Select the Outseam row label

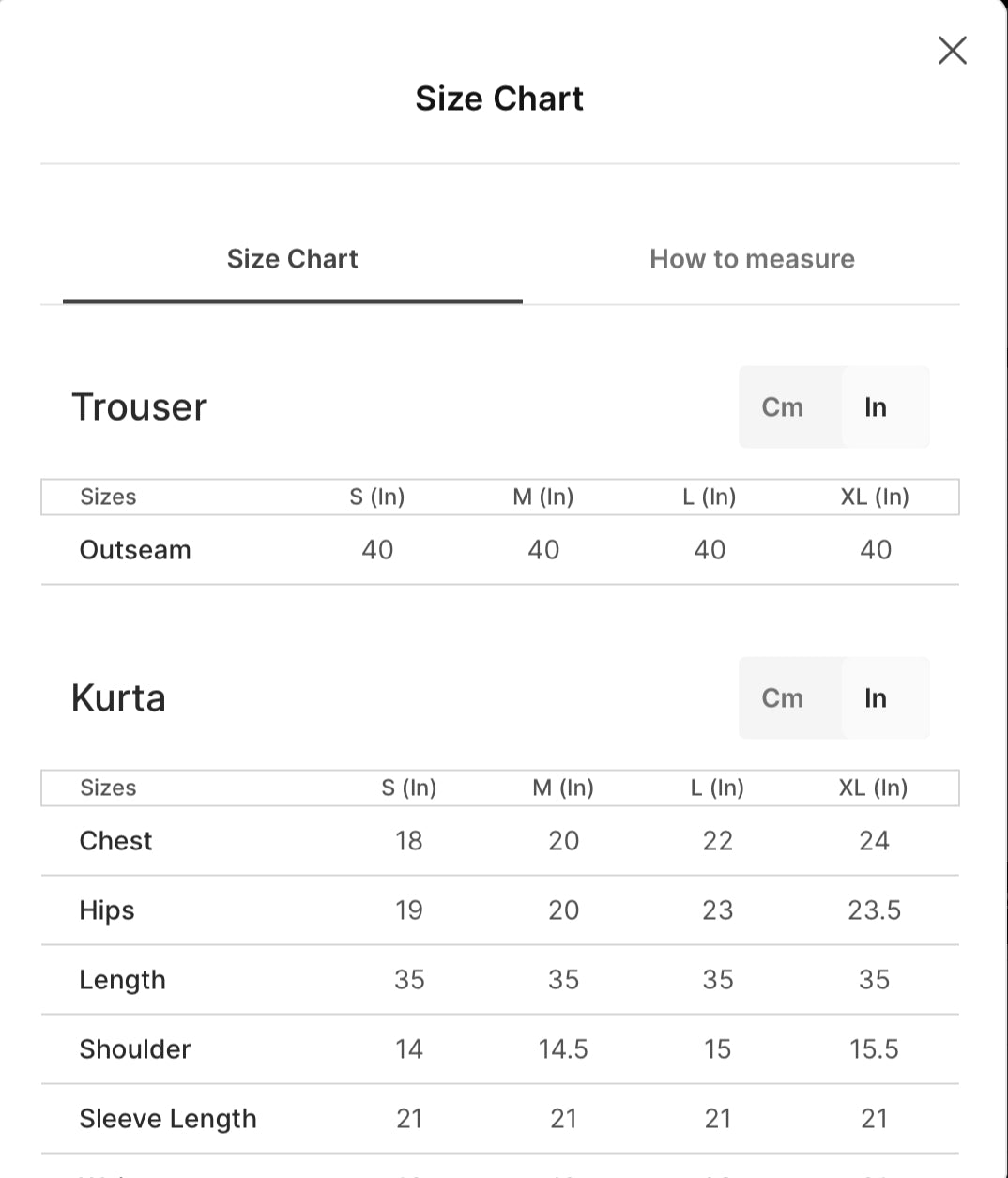(x=135, y=550)
